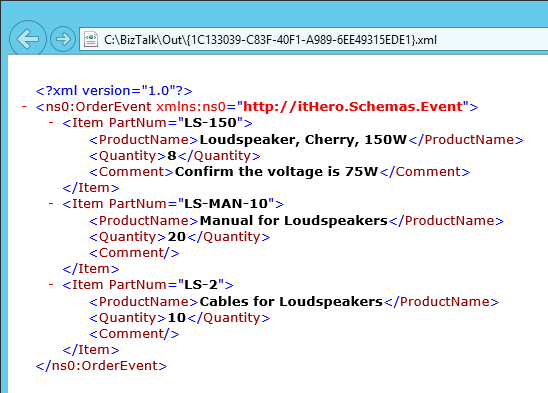Viewport: 548px width, 393px height.
Task: Click the text Manual for Loudspeakers
Action: (x=294, y=221)
